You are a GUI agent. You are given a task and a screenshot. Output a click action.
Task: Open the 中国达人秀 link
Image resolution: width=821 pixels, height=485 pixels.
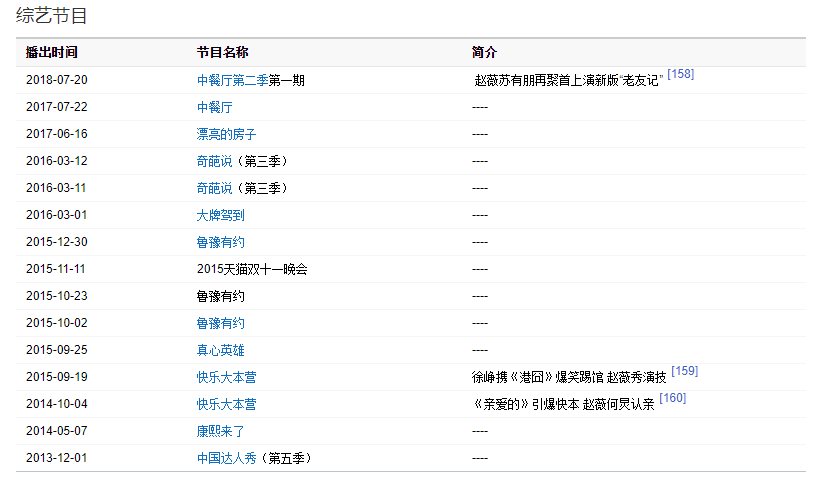point(226,458)
